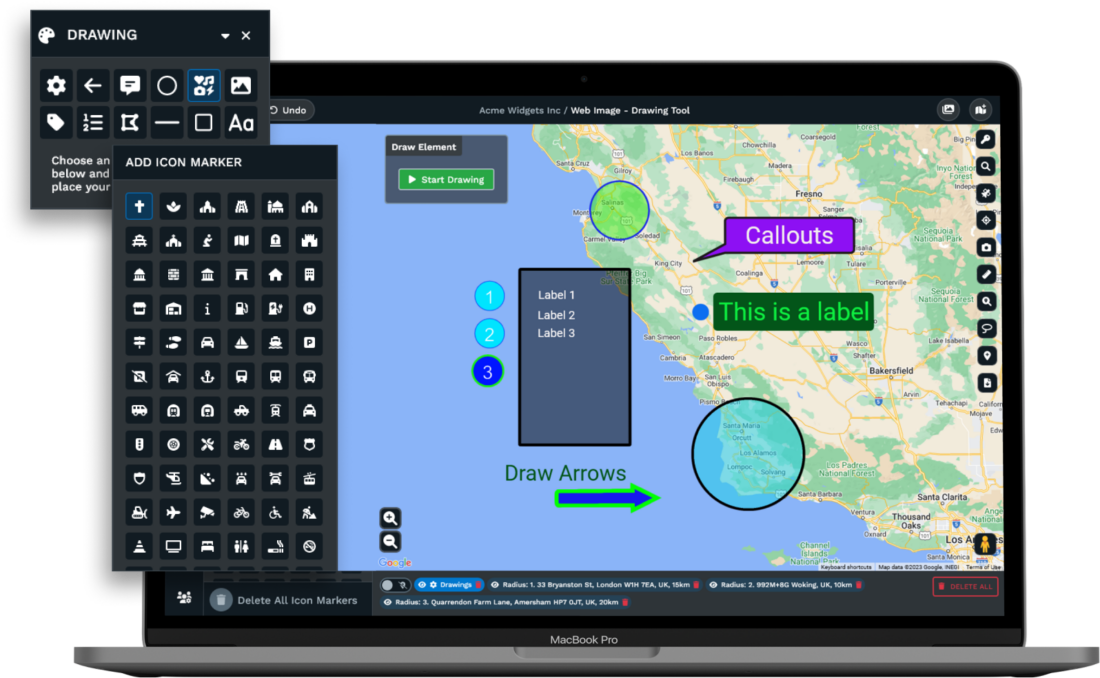Select the callout speech bubble tool
This screenshot has height=678, width=1100.
[130, 86]
